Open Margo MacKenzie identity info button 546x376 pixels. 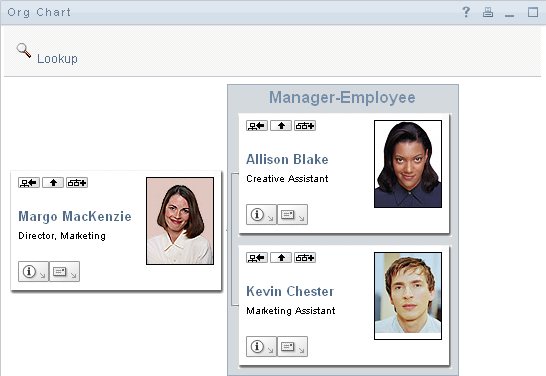pyautogui.click(x=33, y=272)
